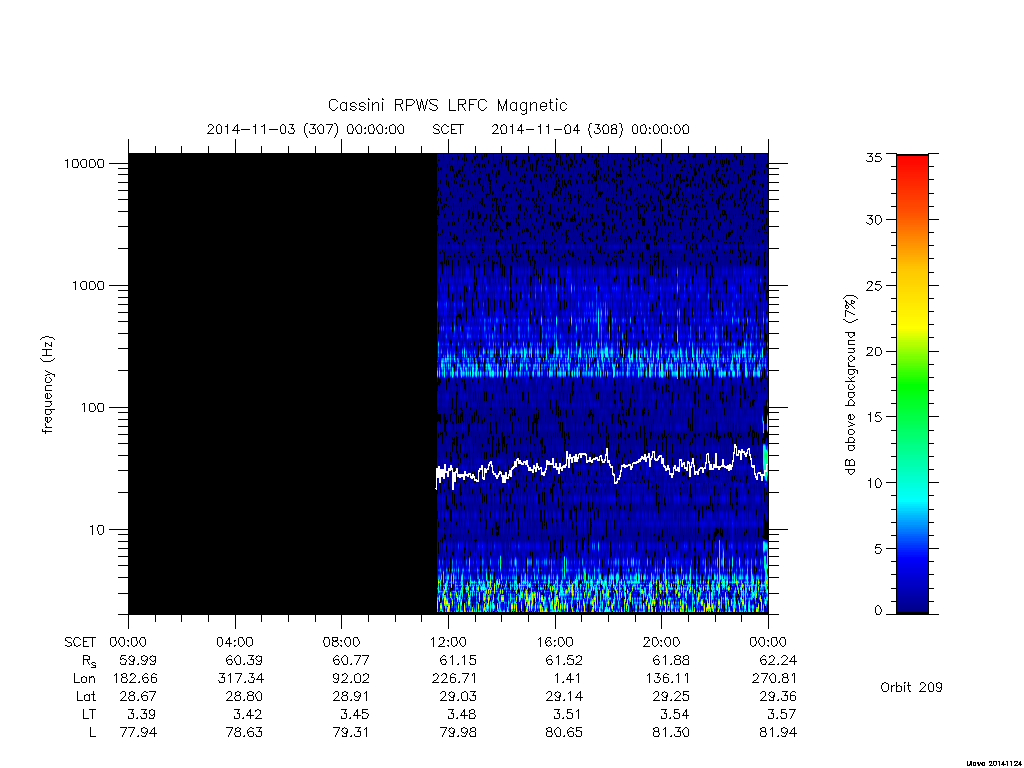1024x768 pixels.
Task: Click the 100 frequency tick label
Action: [93, 408]
